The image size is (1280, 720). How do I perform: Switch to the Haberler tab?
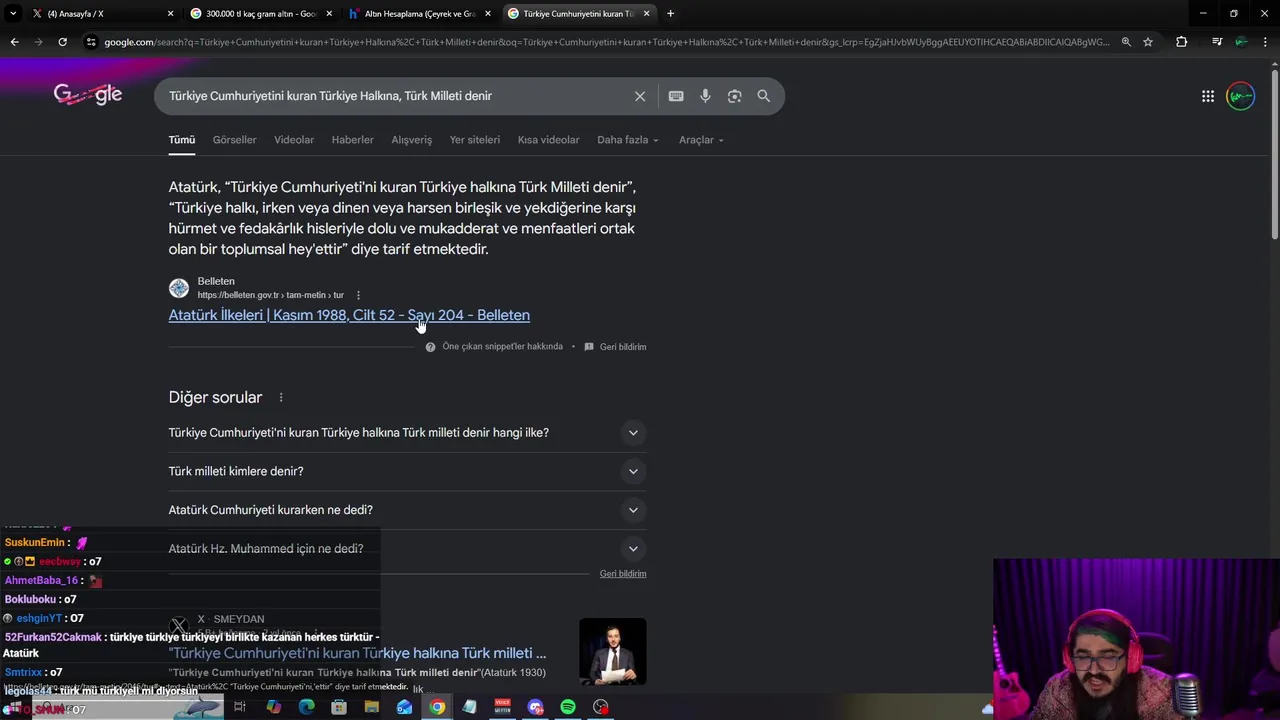point(352,140)
